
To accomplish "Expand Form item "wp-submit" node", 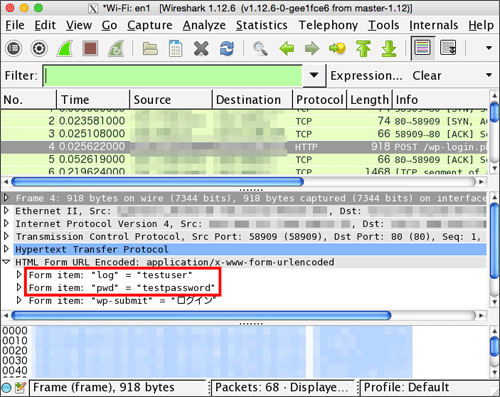I will pos(19,300).
